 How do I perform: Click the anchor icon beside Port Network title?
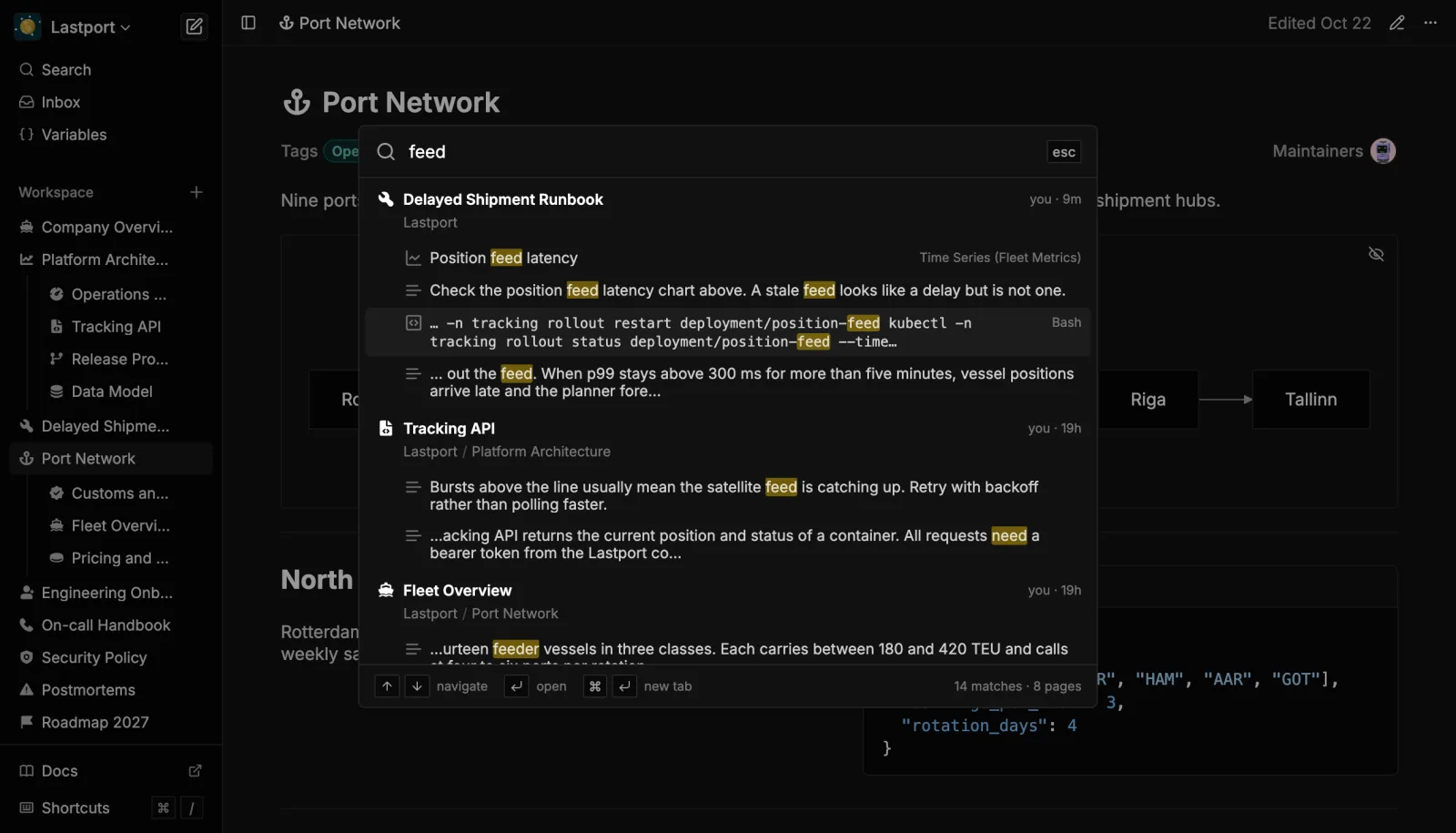(x=297, y=102)
